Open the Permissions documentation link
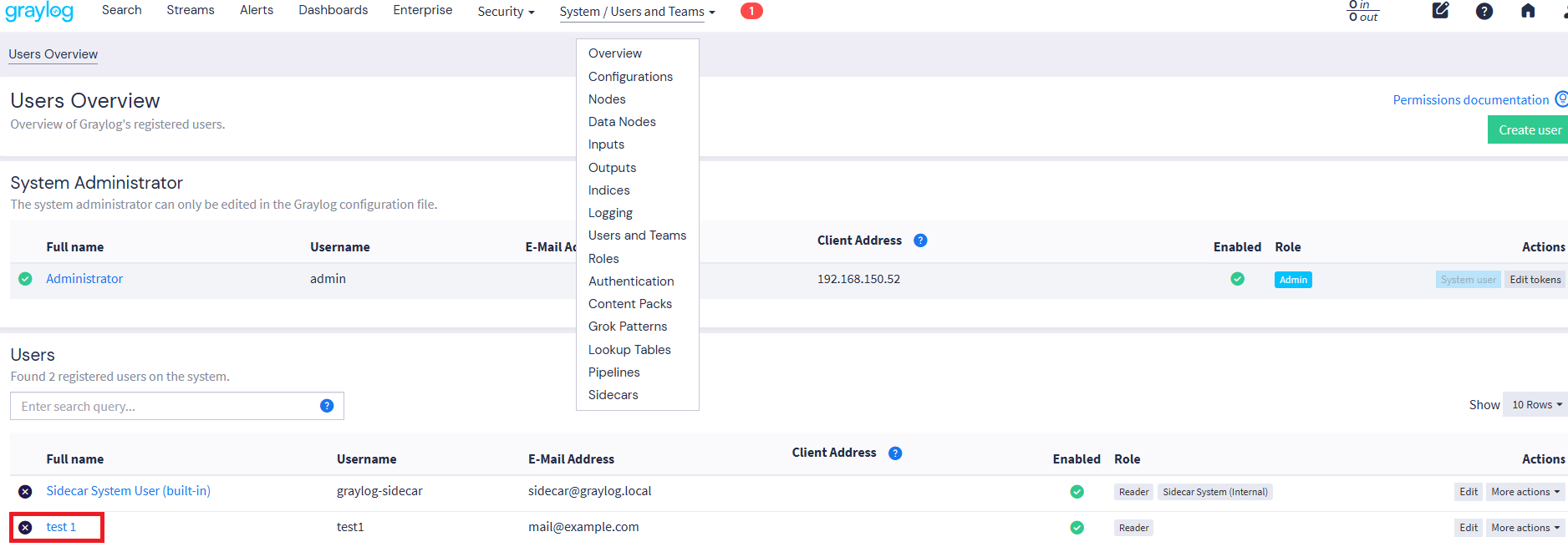Screen dimensions: 1568x547 point(1470,100)
